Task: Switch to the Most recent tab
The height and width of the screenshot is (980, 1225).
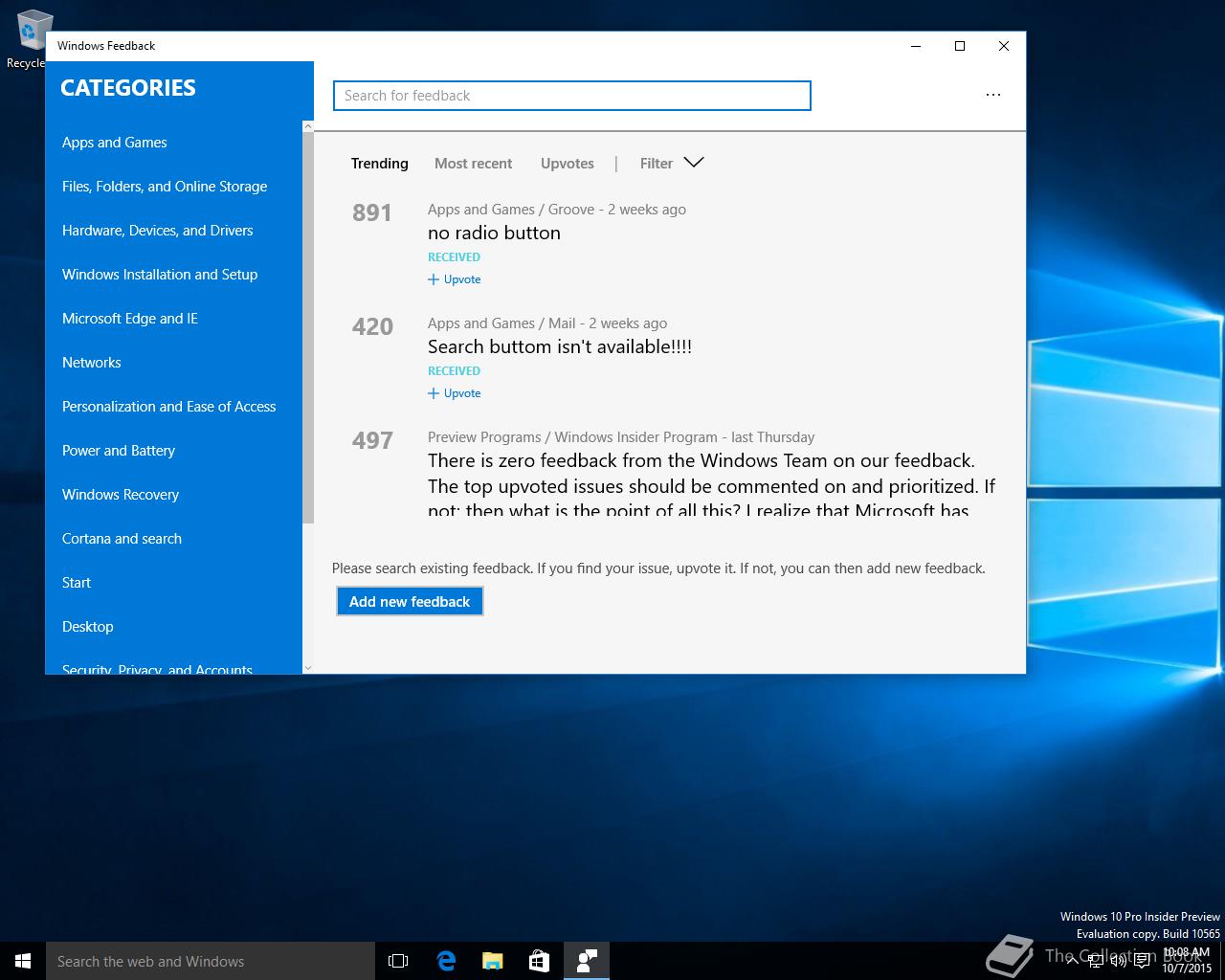Action: click(473, 164)
